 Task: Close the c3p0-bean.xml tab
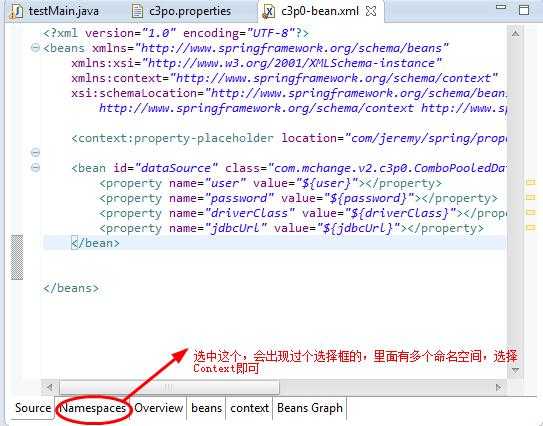click(x=371, y=11)
